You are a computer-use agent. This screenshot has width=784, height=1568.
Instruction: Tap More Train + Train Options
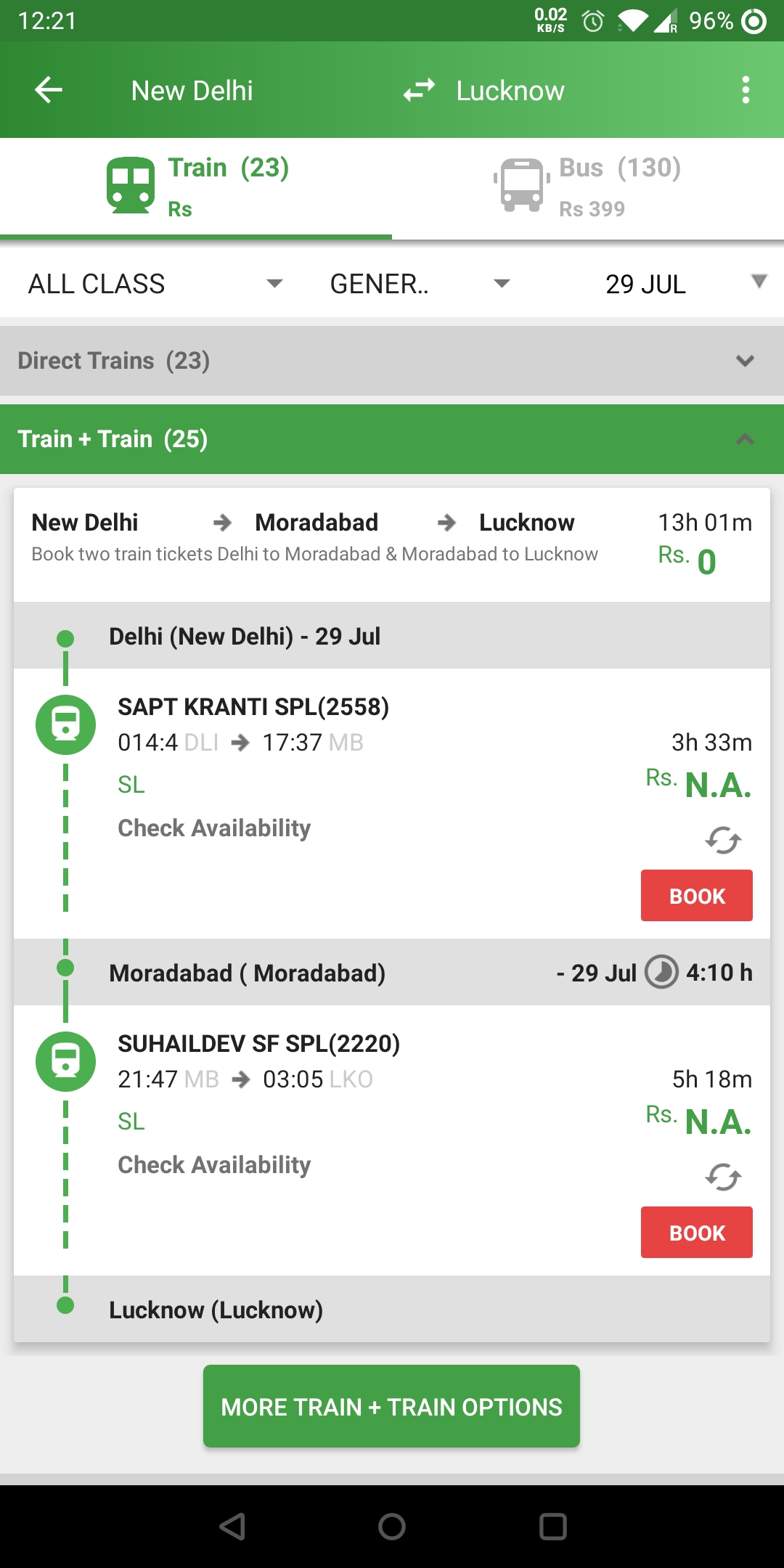391,1406
